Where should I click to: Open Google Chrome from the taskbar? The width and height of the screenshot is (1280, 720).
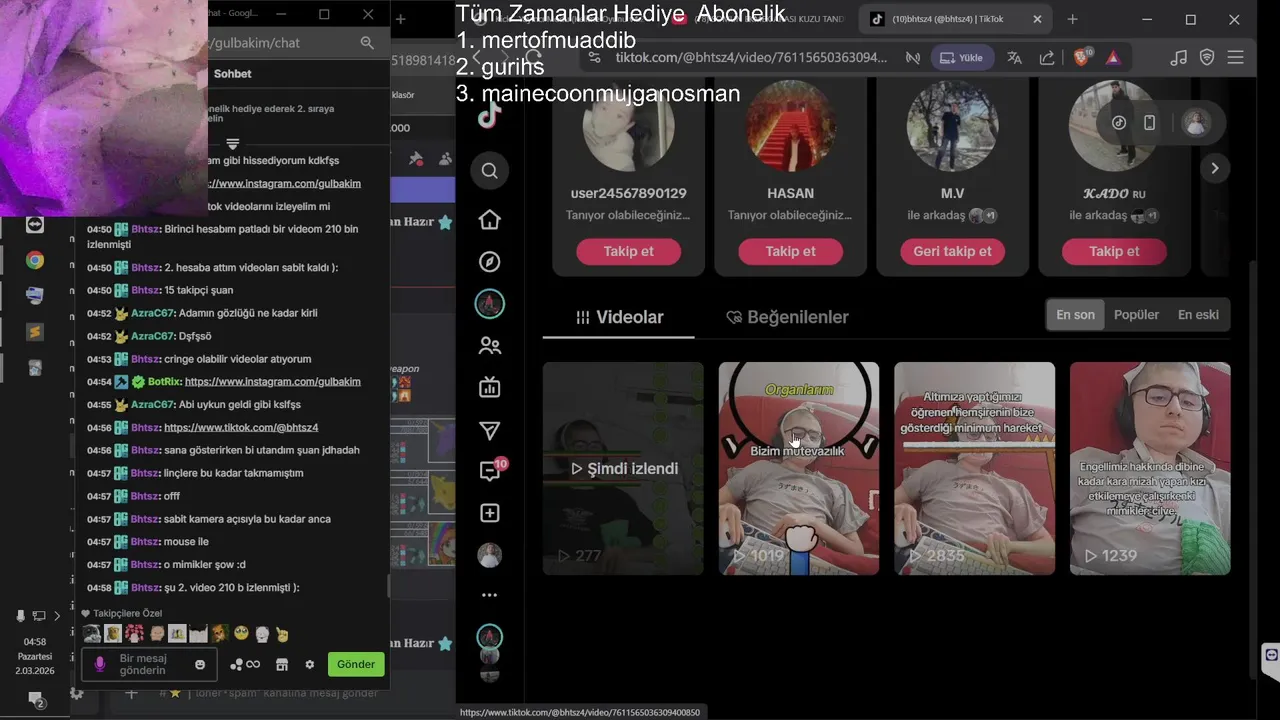click(x=35, y=260)
